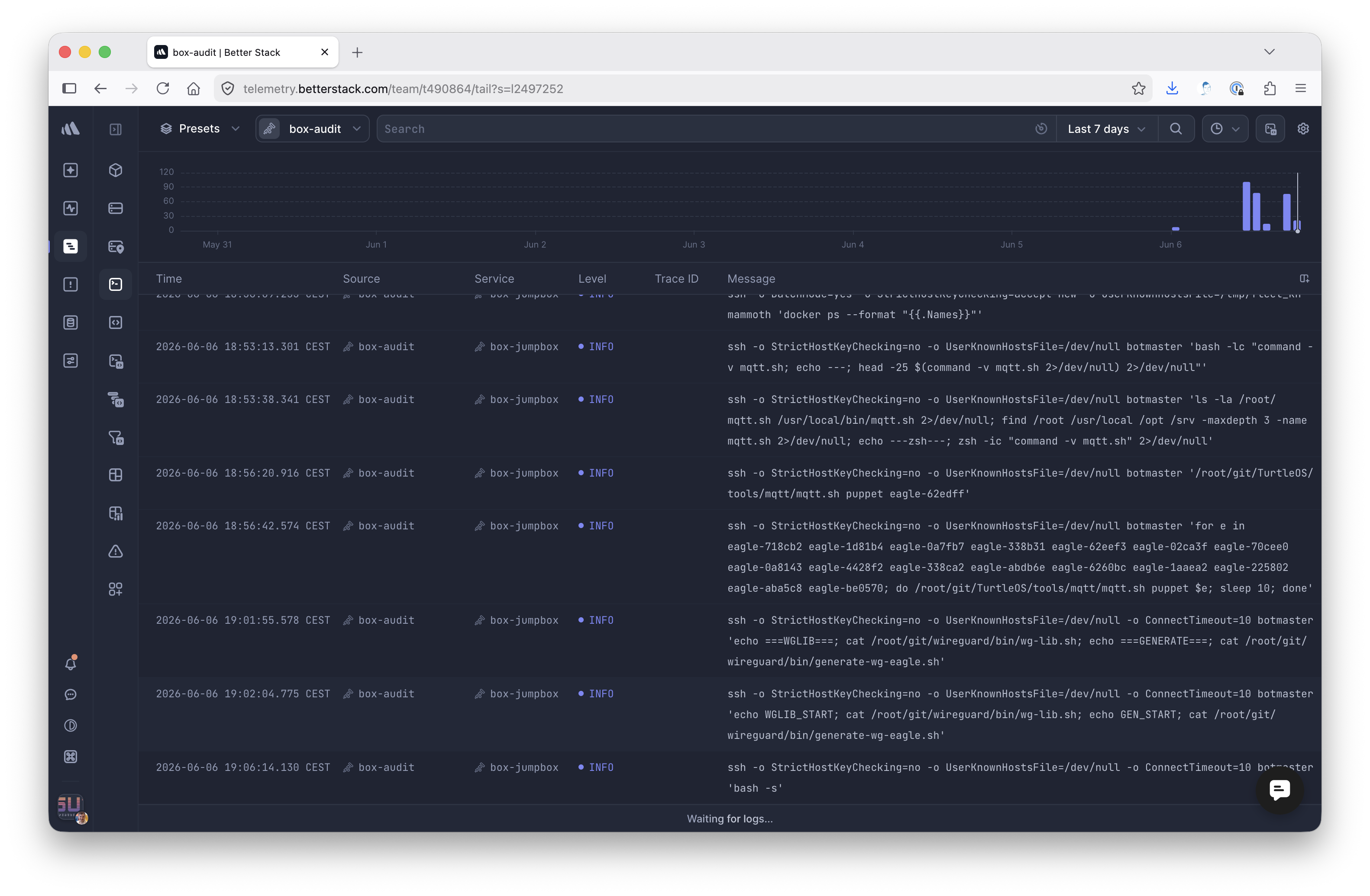The width and height of the screenshot is (1370, 896).
Task: Open the notifications bell icon
Action: point(70,664)
